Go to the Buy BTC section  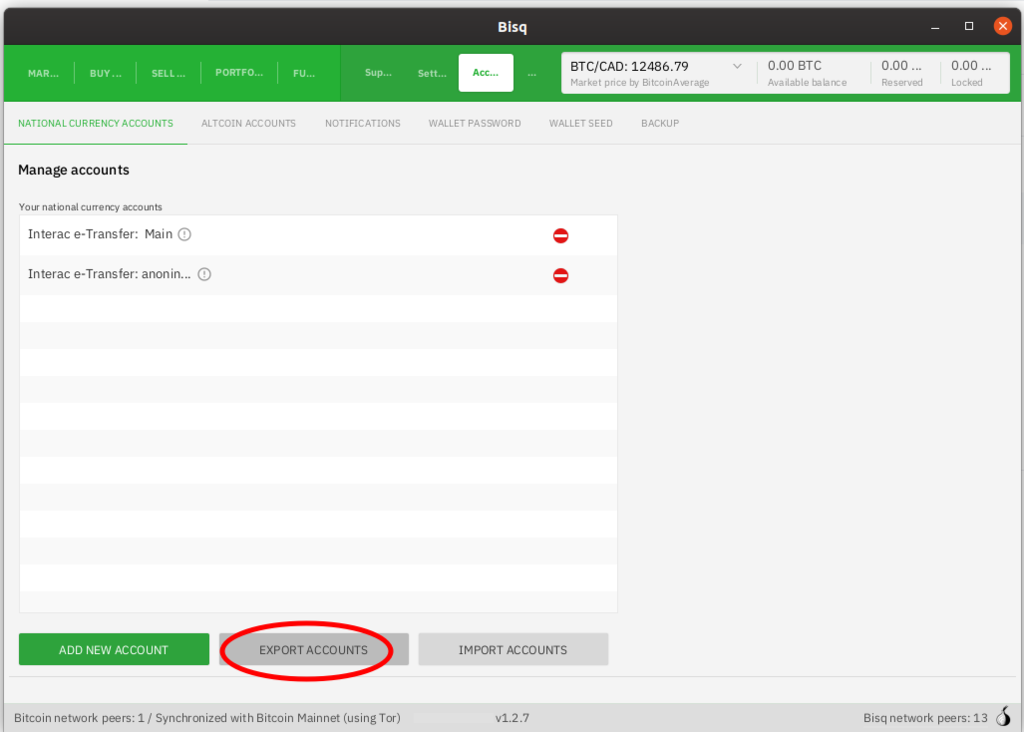(x=105, y=73)
